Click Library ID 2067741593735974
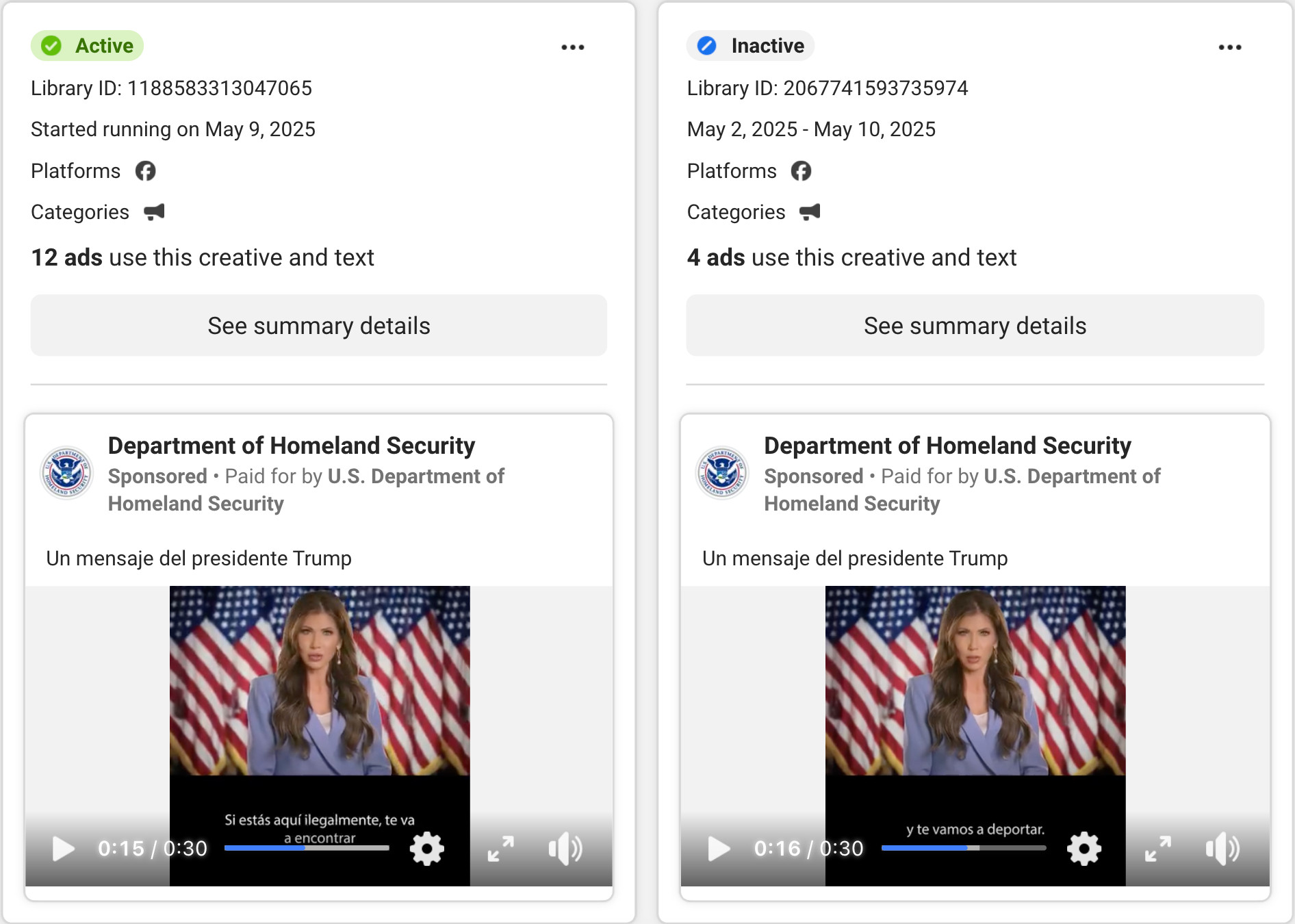The width and height of the screenshot is (1295, 924). 828,88
